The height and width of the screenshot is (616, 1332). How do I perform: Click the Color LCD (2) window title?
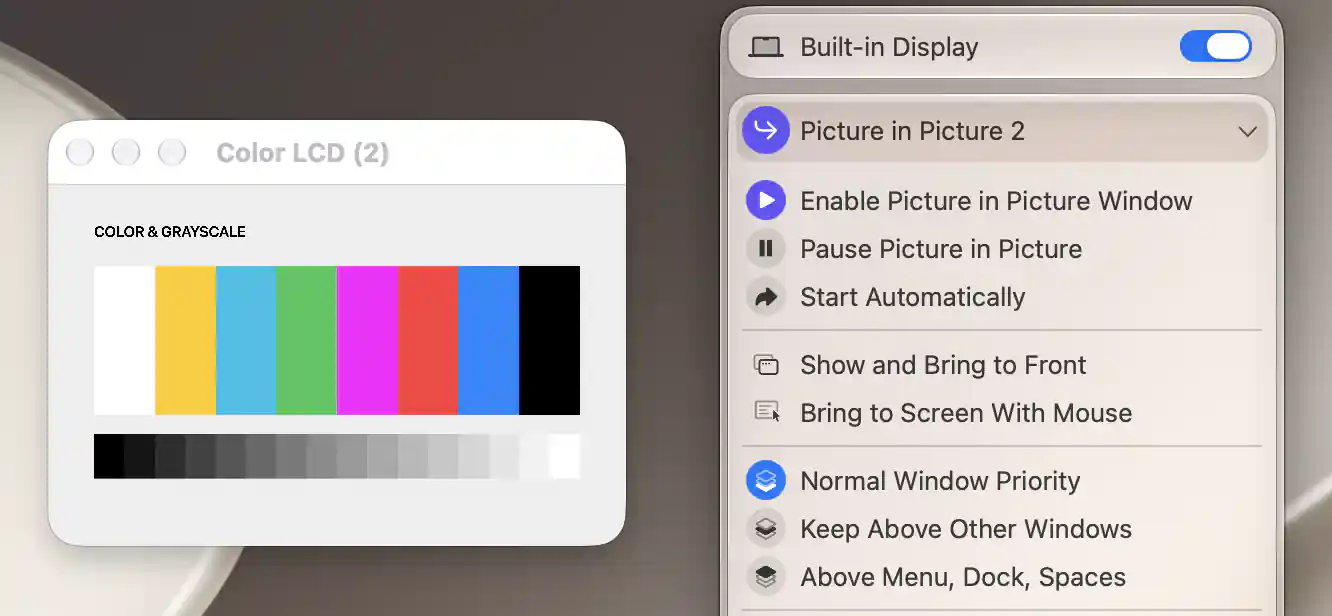coord(303,153)
